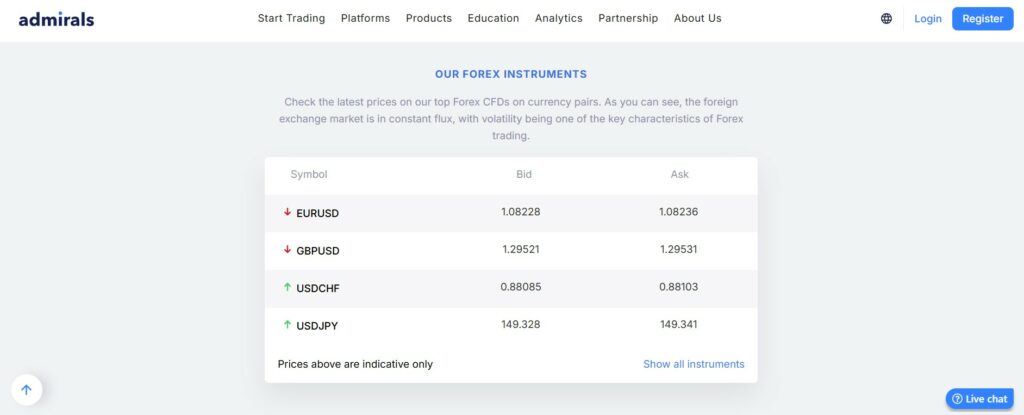
Task: Select the EURUSD symbol
Action: pos(317,213)
